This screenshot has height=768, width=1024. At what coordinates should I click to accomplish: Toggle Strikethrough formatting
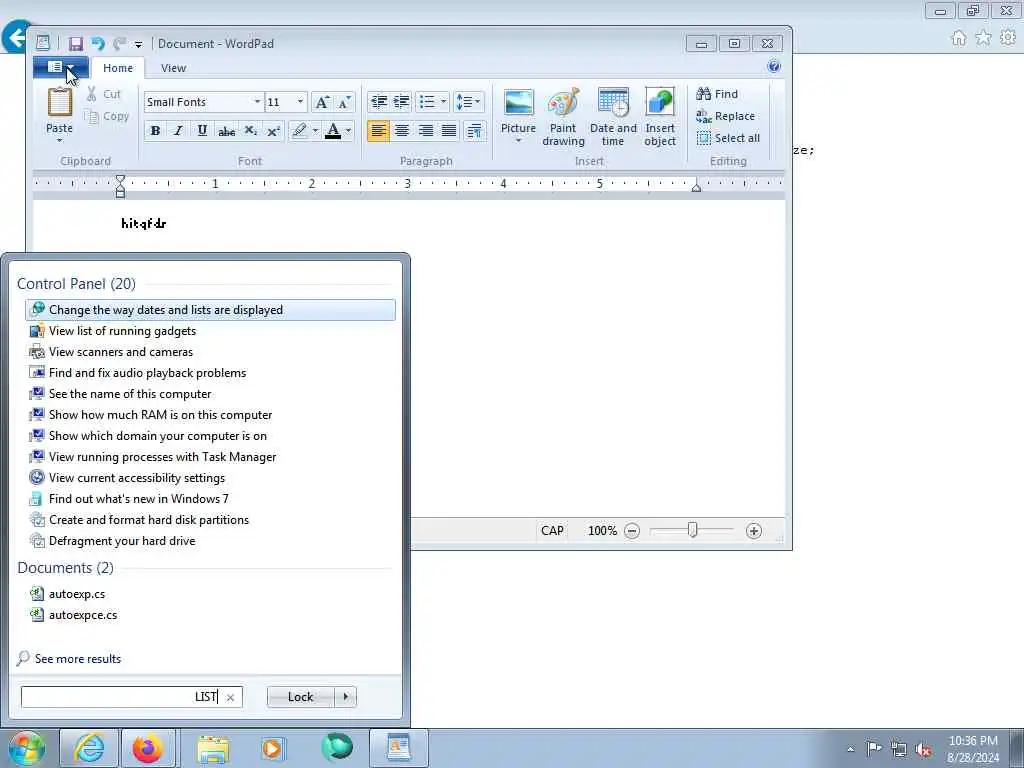pyautogui.click(x=226, y=131)
